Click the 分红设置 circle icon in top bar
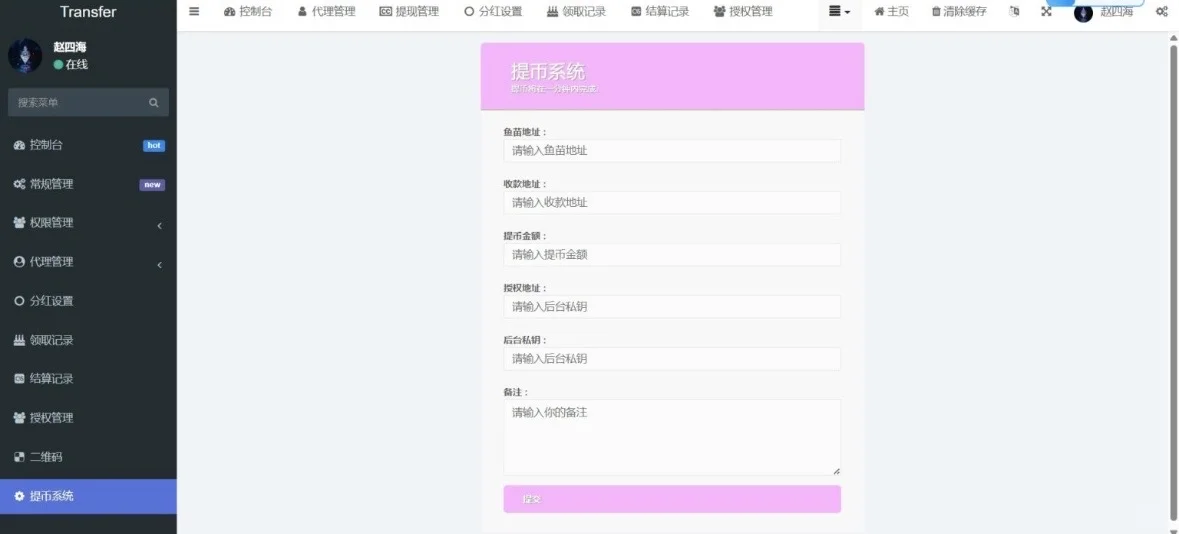This screenshot has width=1179, height=534. [469, 11]
